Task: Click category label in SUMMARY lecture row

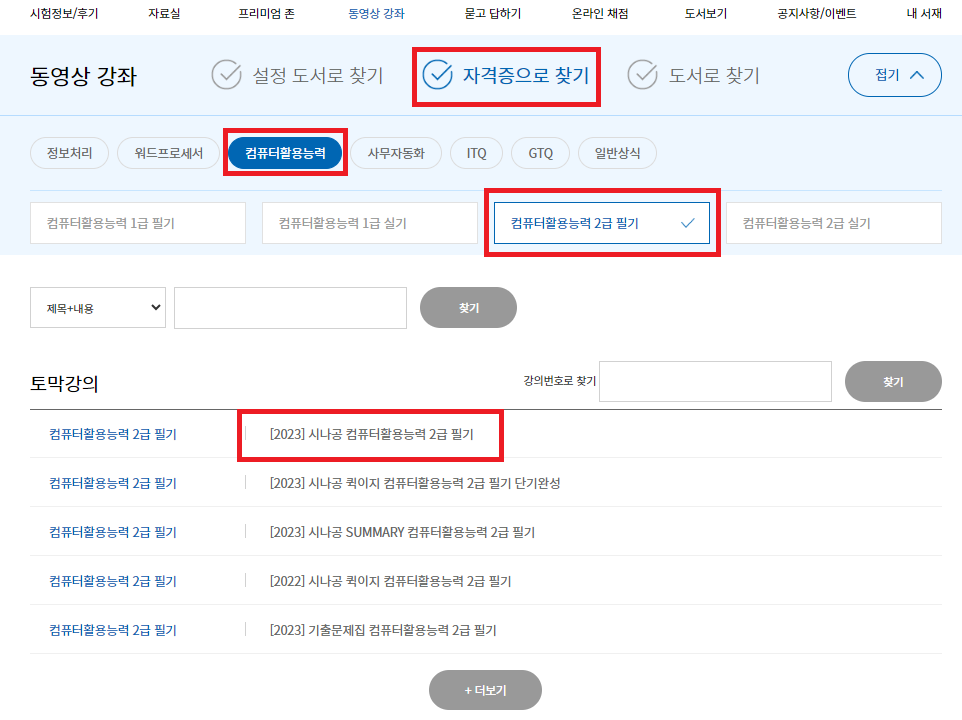Action: [x=113, y=532]
